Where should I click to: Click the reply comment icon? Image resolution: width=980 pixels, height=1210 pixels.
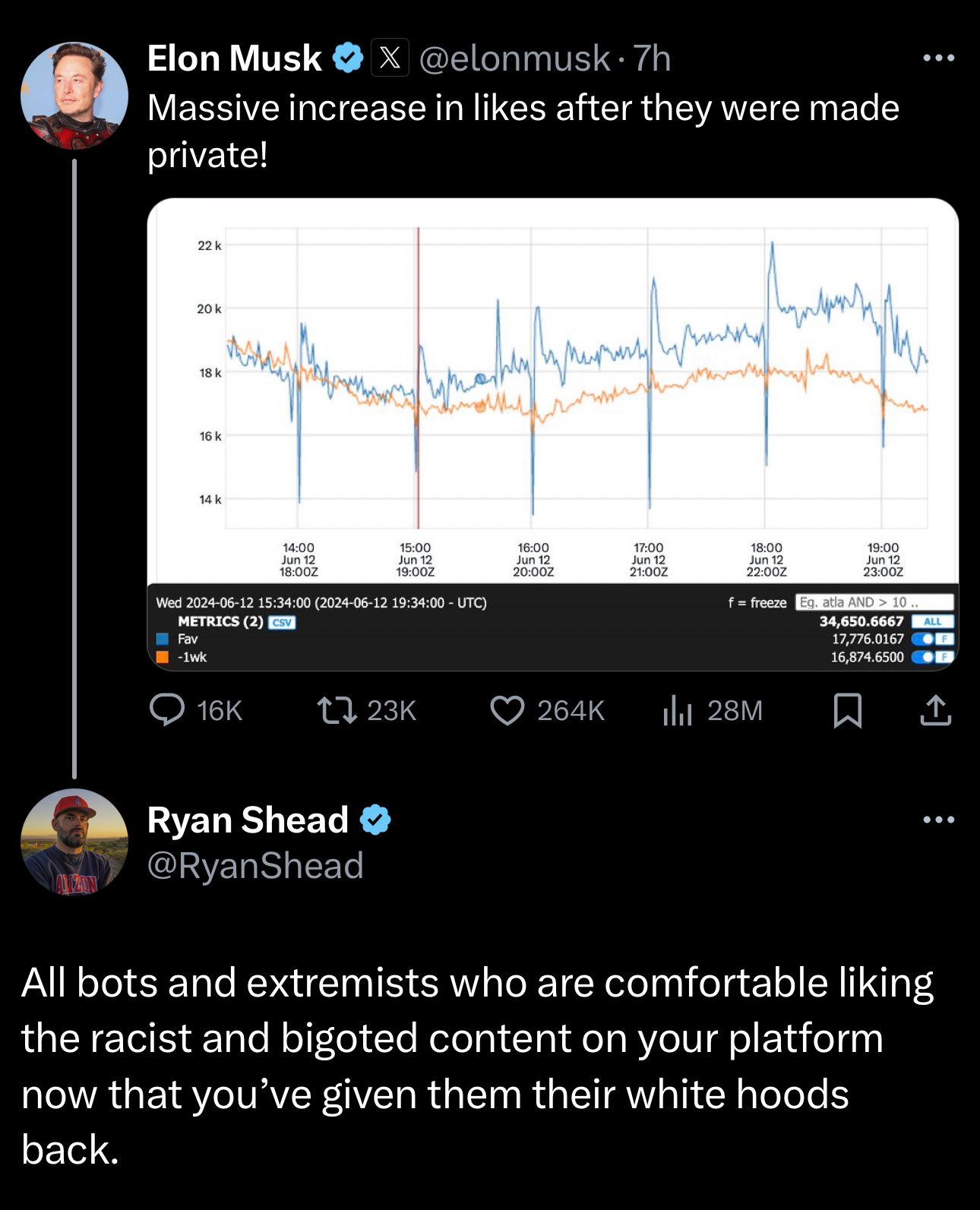click(x=167, y=710)
